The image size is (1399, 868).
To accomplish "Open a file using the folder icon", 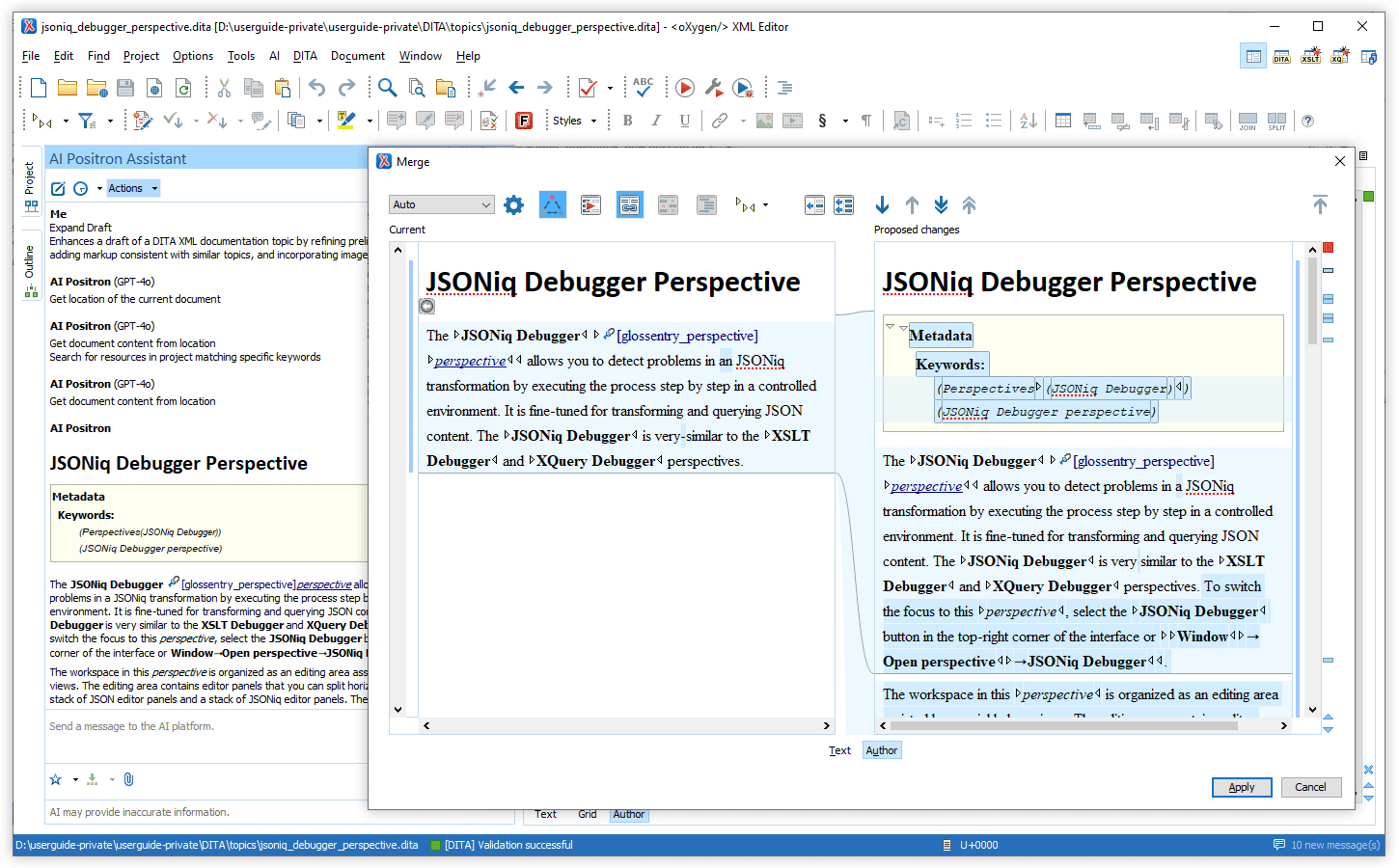I will pyautogui.click(x=68, y=89).
